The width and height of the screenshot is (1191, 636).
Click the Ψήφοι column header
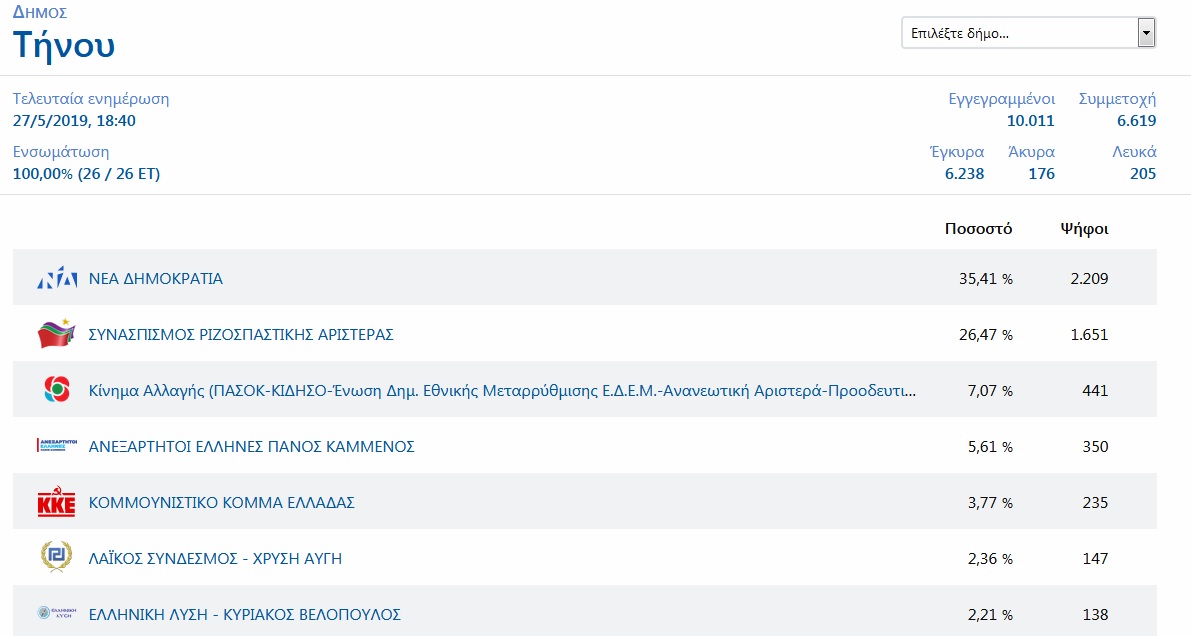pyautogui.click(x=1084, y=229)
